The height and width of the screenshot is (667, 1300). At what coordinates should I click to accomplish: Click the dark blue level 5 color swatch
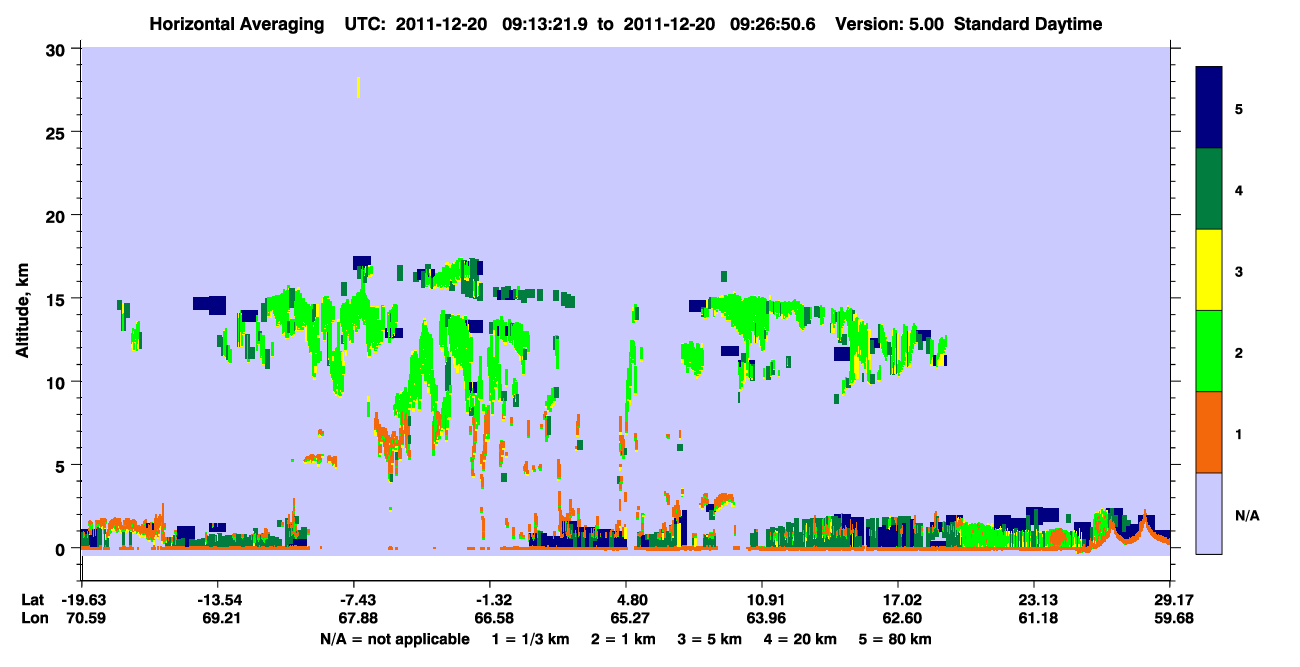coord(1209,108)
